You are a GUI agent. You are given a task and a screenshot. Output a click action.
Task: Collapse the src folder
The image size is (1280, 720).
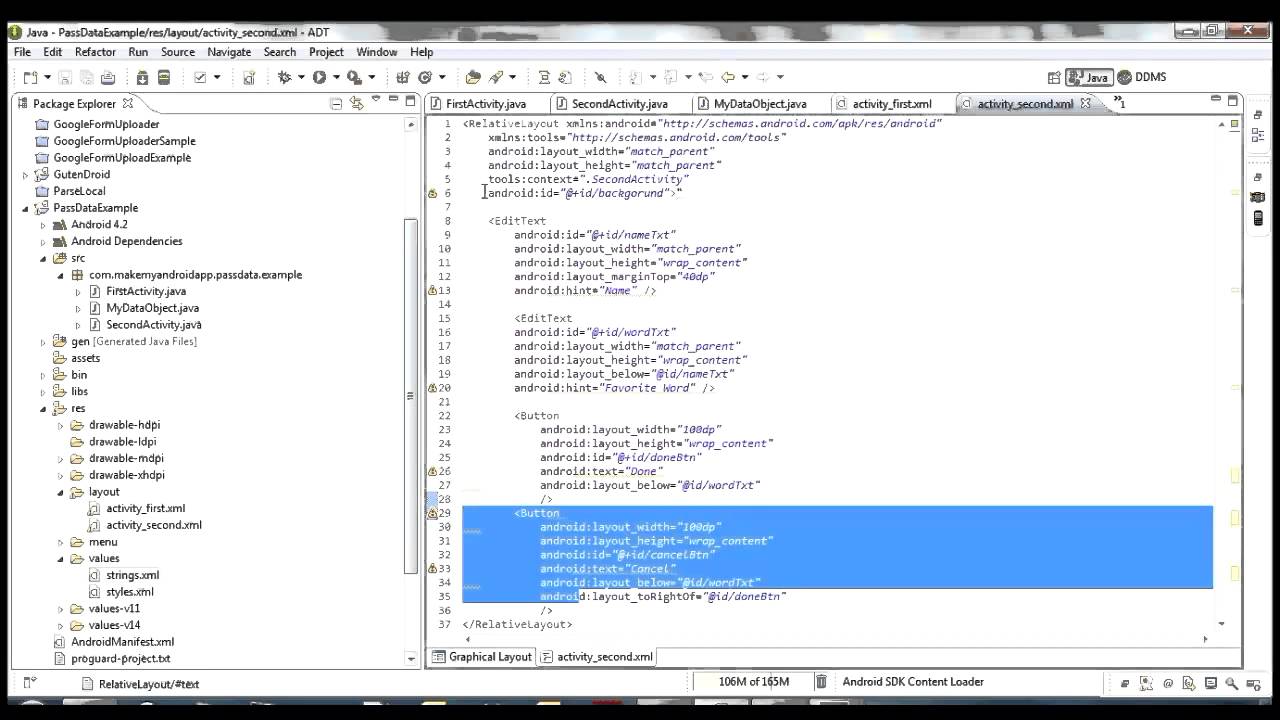click(43, 258)
